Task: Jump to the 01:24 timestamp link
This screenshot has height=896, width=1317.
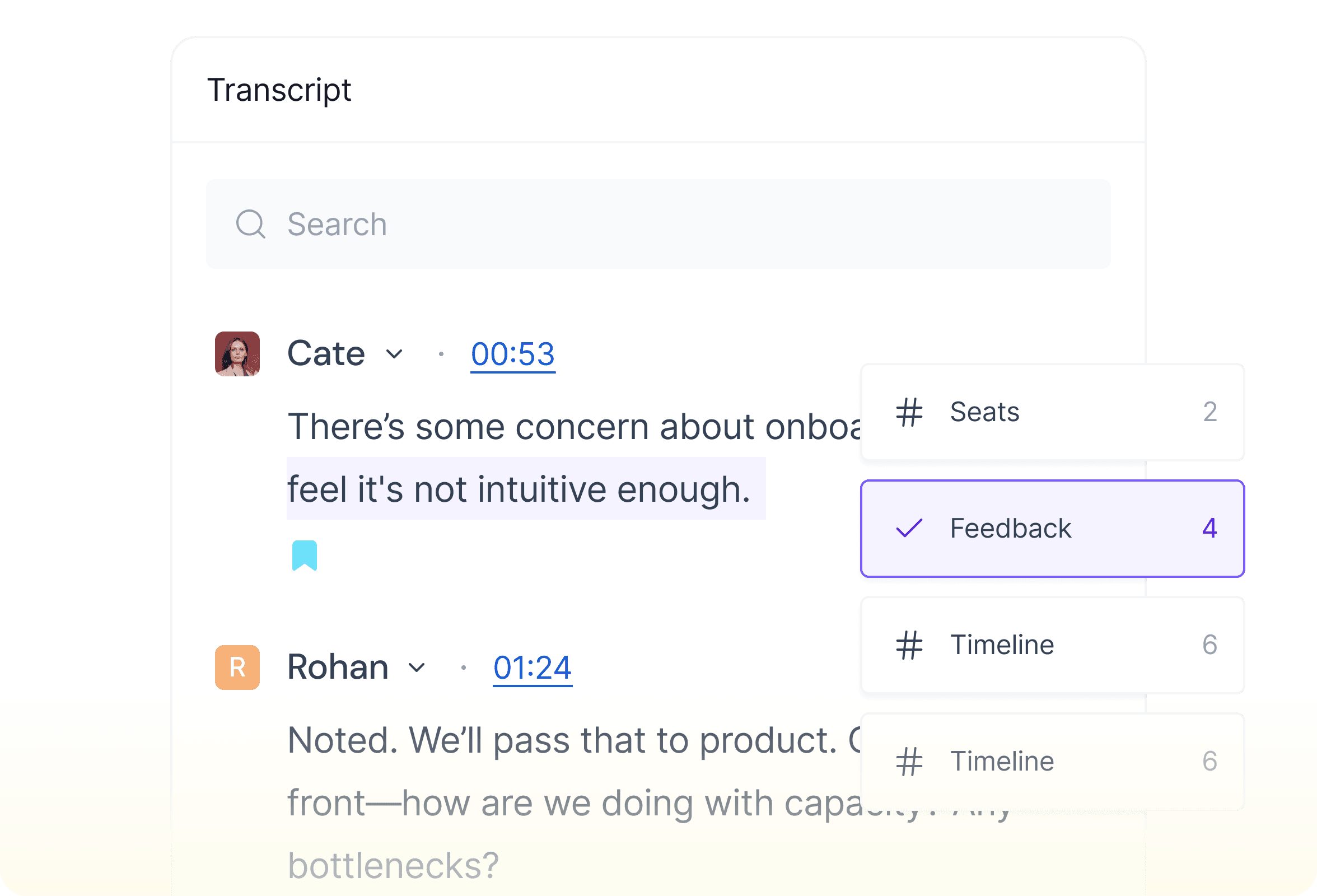Action: pos(532,667)
